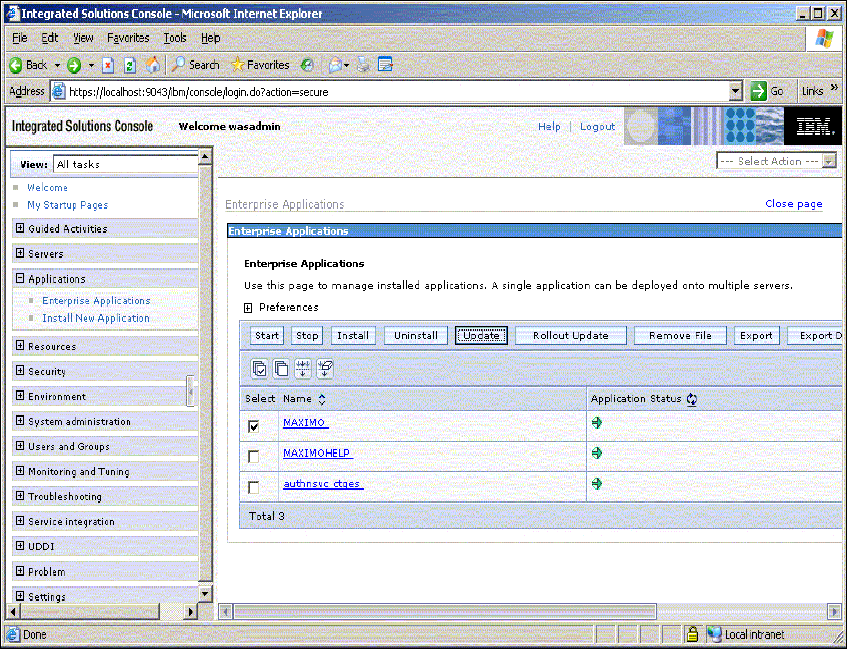The height and width of the screenshot is (649, 847).
Task: Expand the Preferences section
Action: 248,308
